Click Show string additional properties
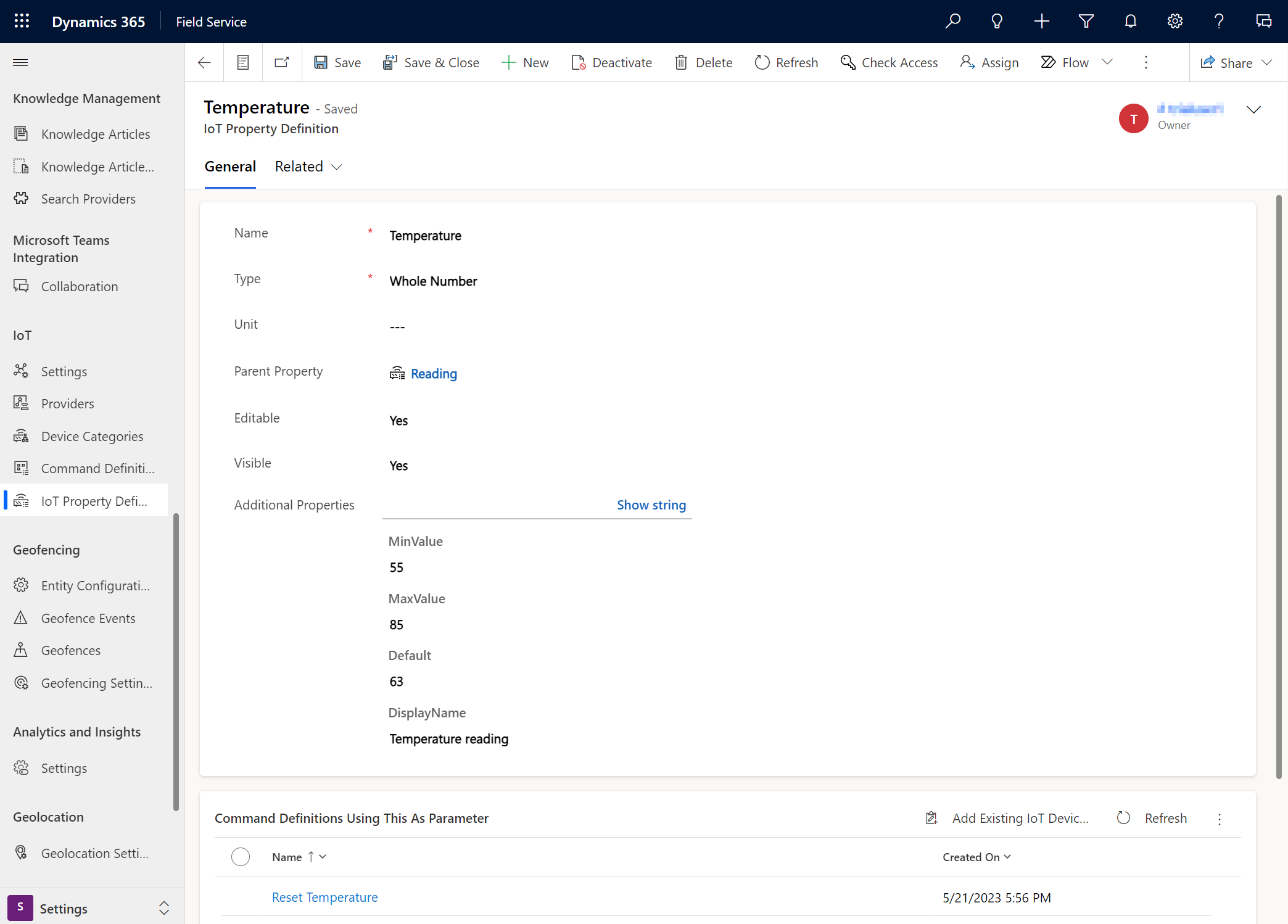 [651, 504]
